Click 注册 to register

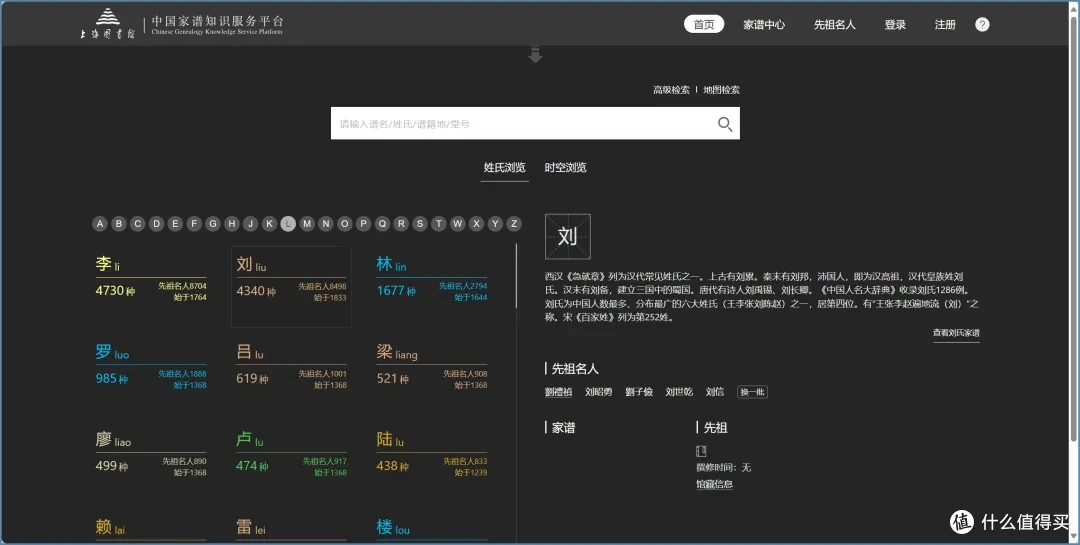coord(945,25)
